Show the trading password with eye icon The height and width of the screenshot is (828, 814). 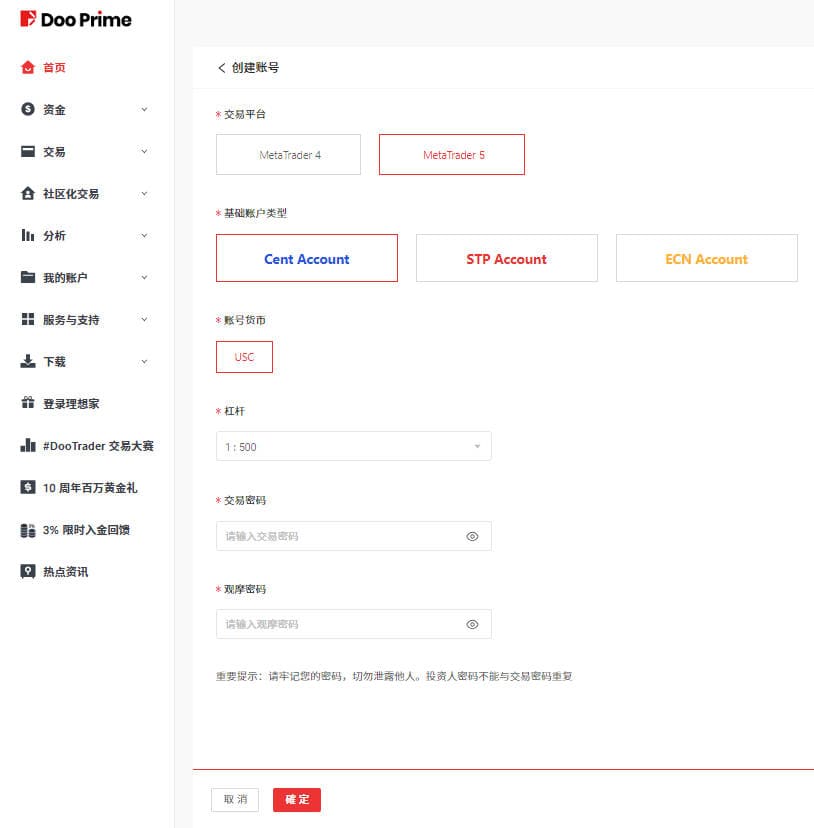[472, 537]
